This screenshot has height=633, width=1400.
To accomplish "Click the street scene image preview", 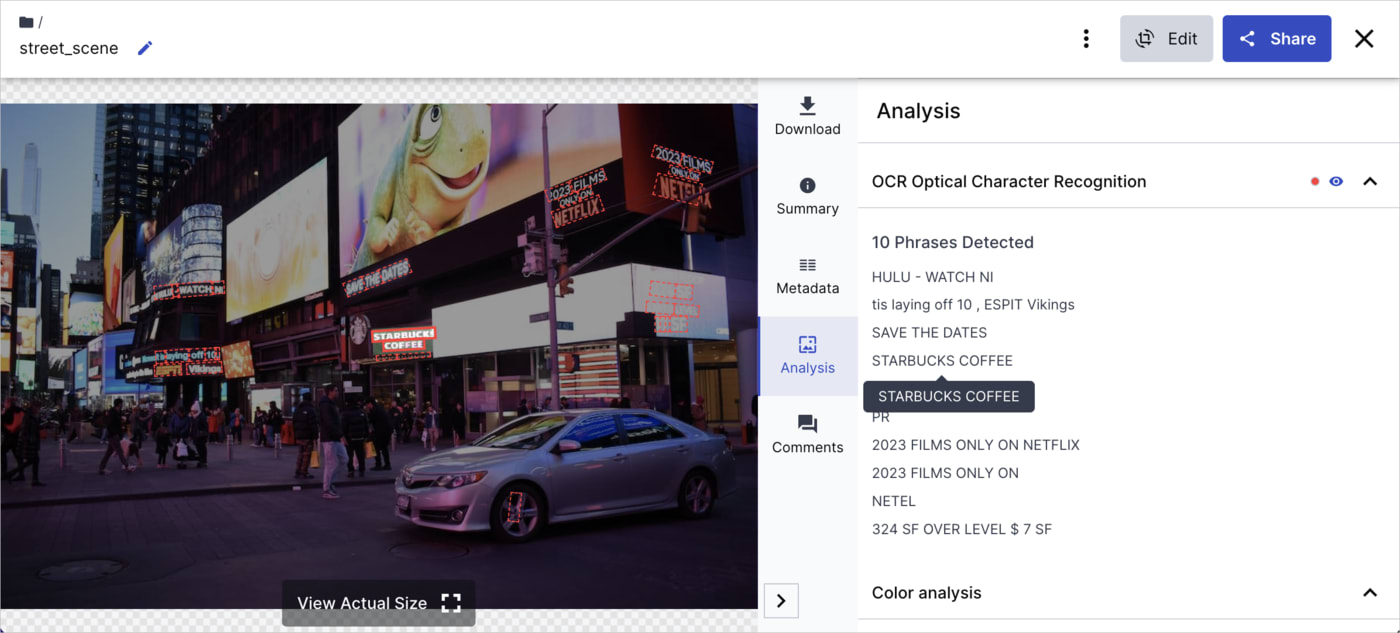I will pyautogui.click(x=379, y=356).
